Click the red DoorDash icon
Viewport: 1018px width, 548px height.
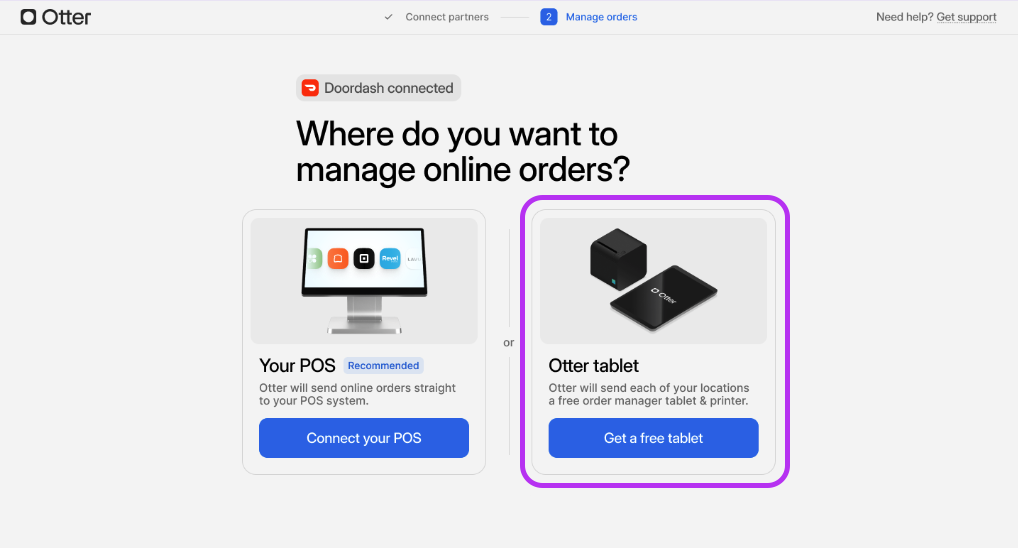click(310, 88)
